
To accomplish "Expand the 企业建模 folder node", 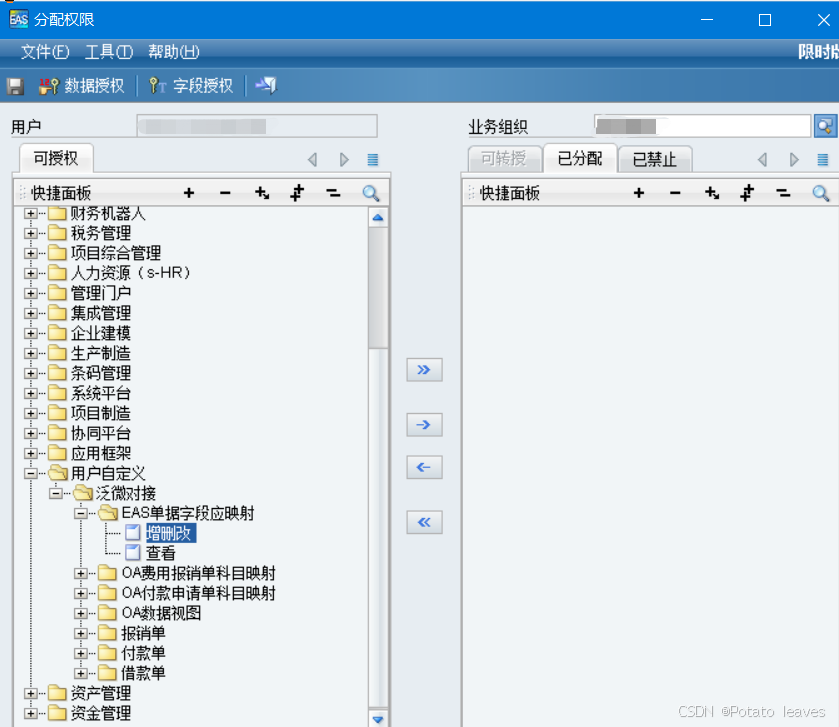I will click(x=30, y=333).
